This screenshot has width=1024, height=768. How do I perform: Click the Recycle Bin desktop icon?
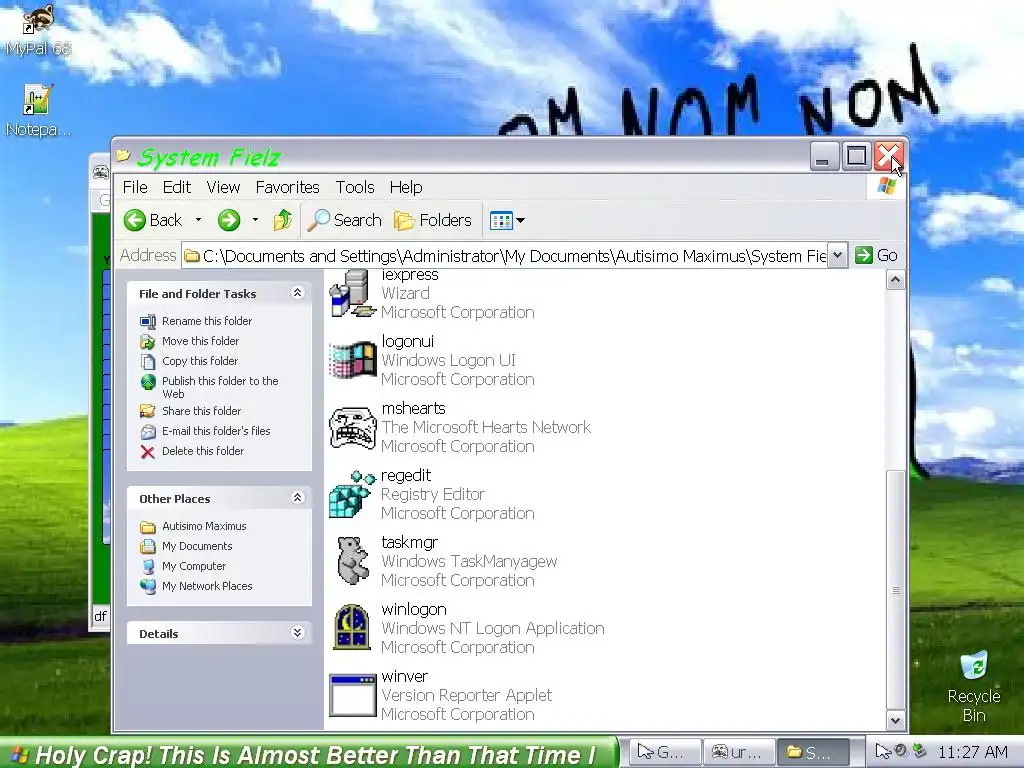coord(974,686)
